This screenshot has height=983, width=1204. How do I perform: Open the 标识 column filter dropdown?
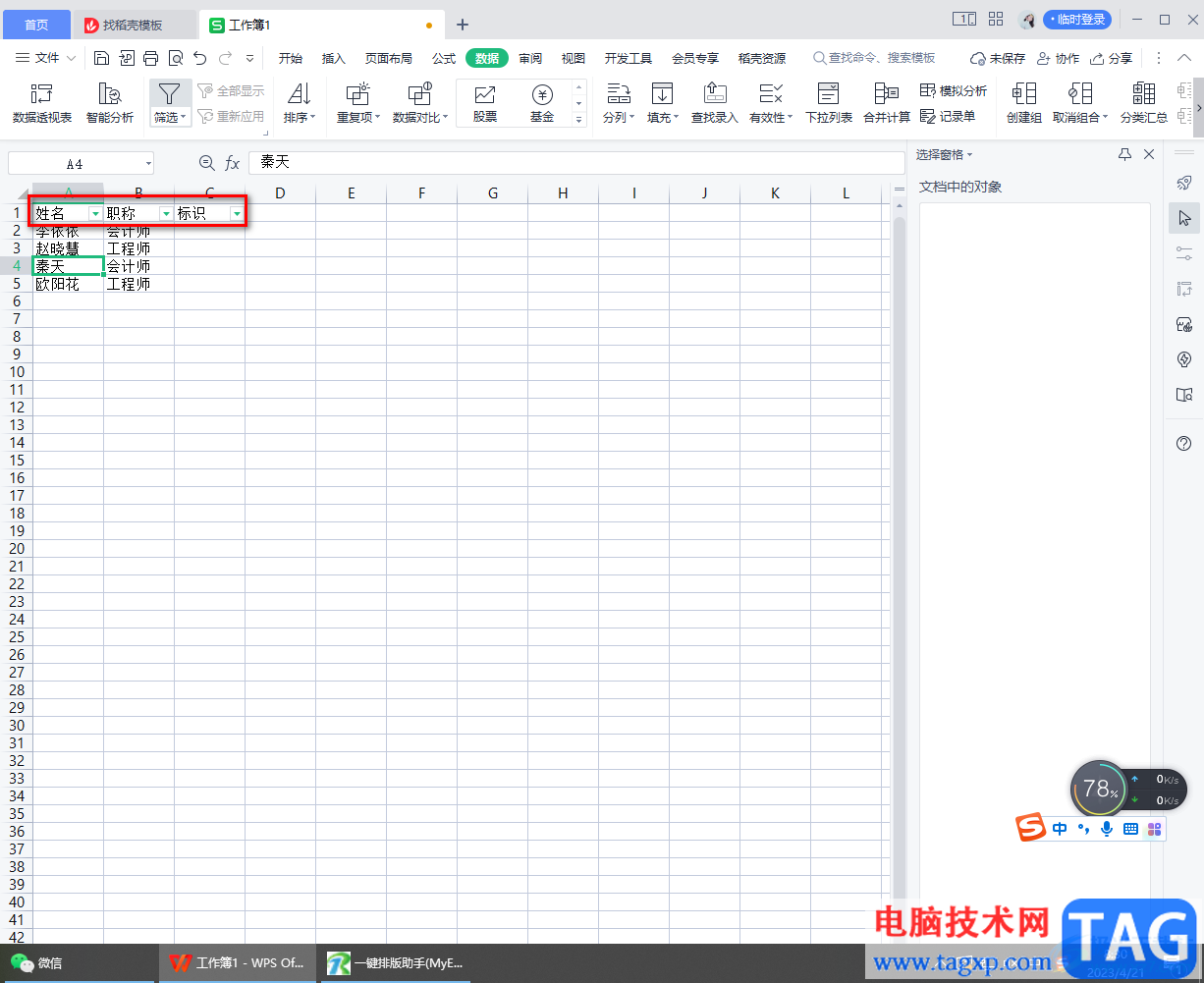(237, 213)
